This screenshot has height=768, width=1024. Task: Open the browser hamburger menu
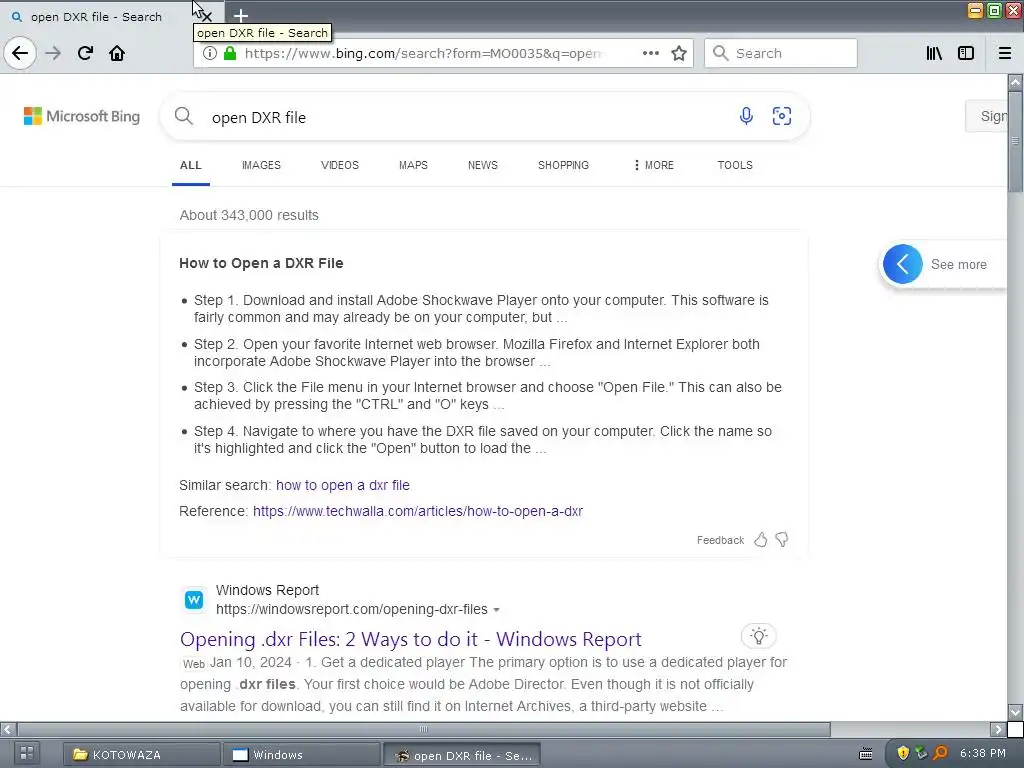1005,53
